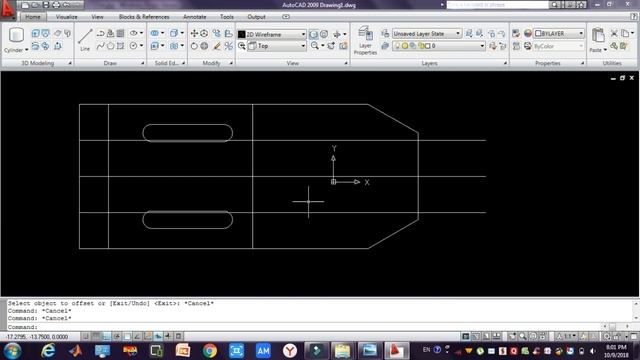Click Quick Access Save icon
Viewport: 640px width, 360px height.
click(46, 5)
